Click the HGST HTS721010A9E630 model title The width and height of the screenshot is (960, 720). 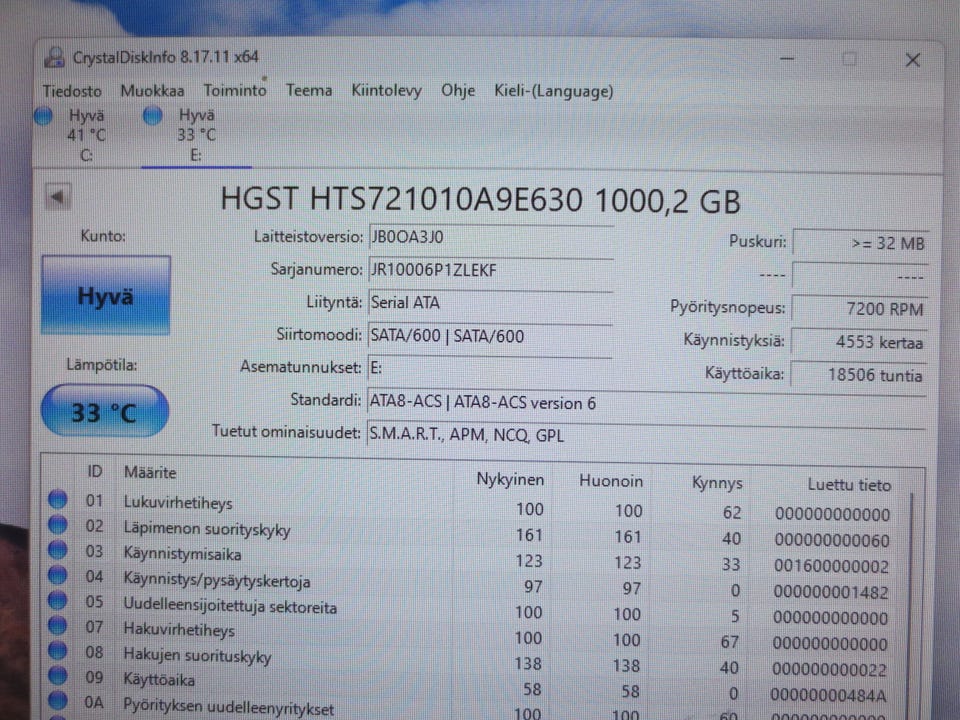480,200
